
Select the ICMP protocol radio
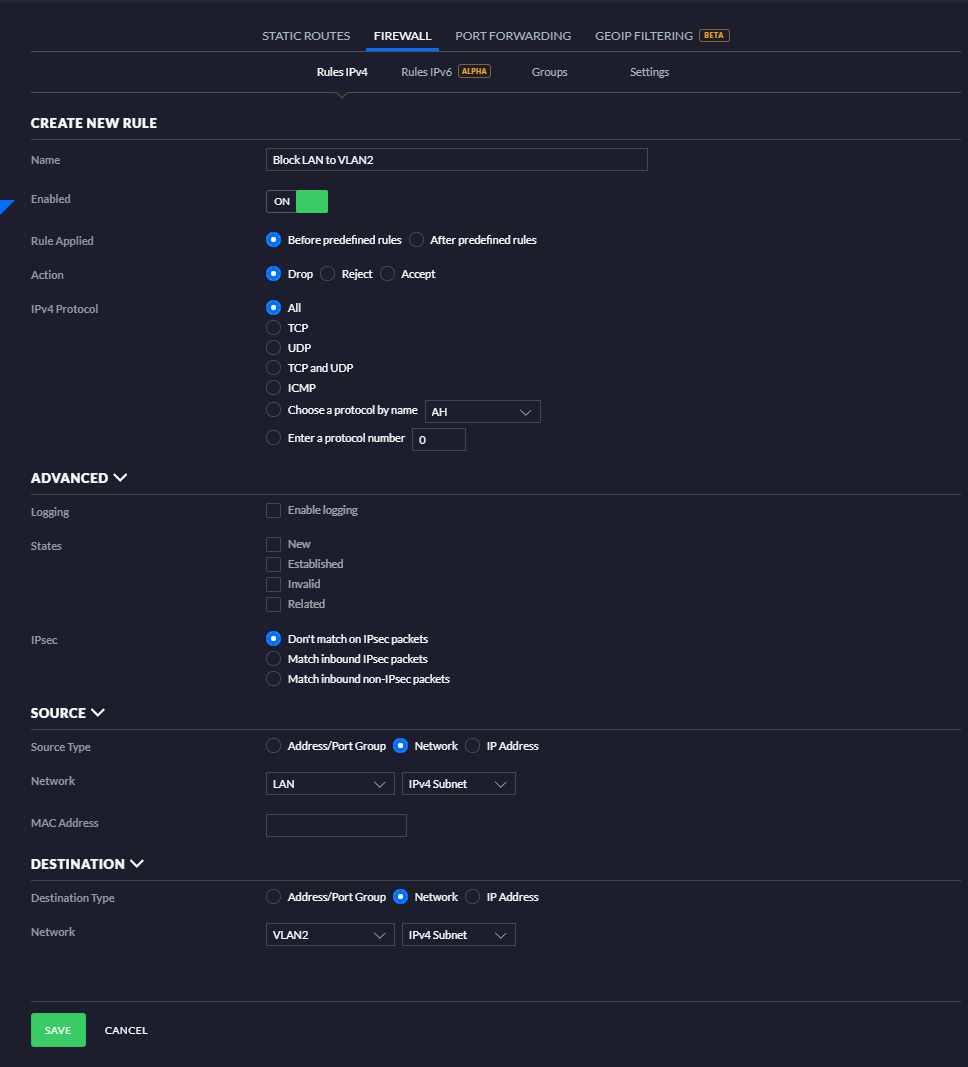coord(273,388)
